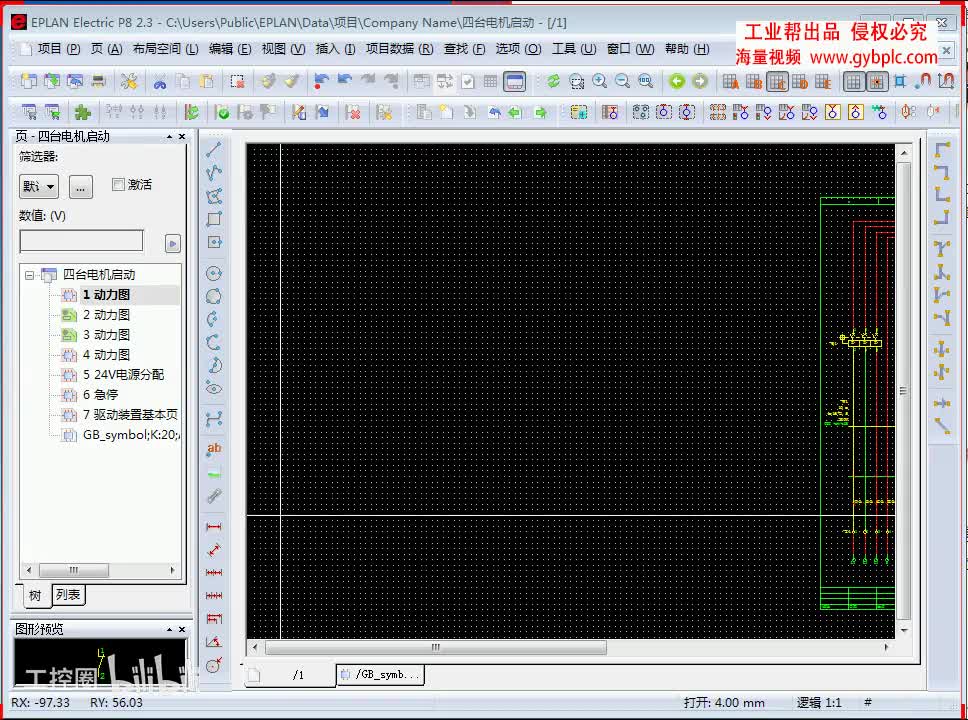Screen dimensions: 968x720
Task: Go back with the green left arrow
Action: (677, 81)
